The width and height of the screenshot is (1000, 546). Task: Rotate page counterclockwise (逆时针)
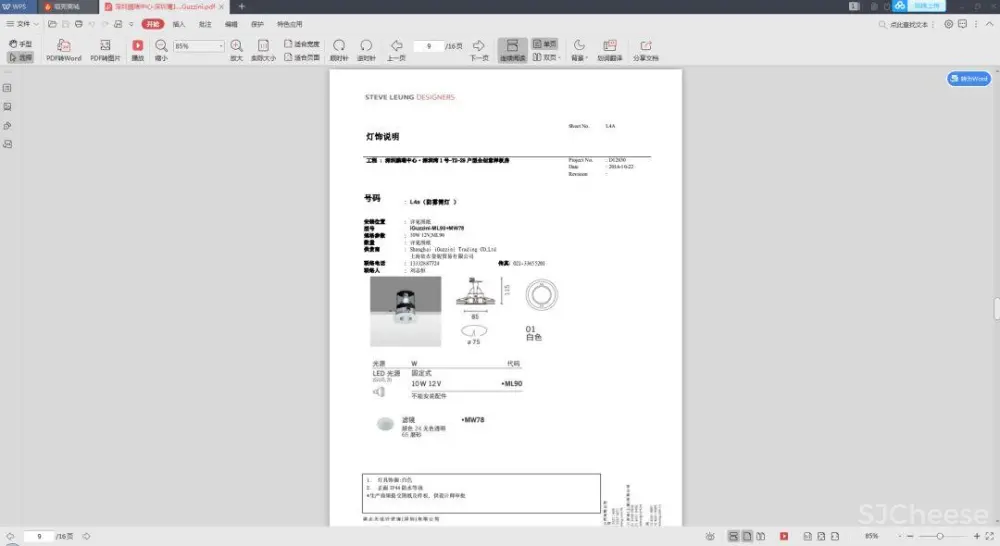point(366,50)
